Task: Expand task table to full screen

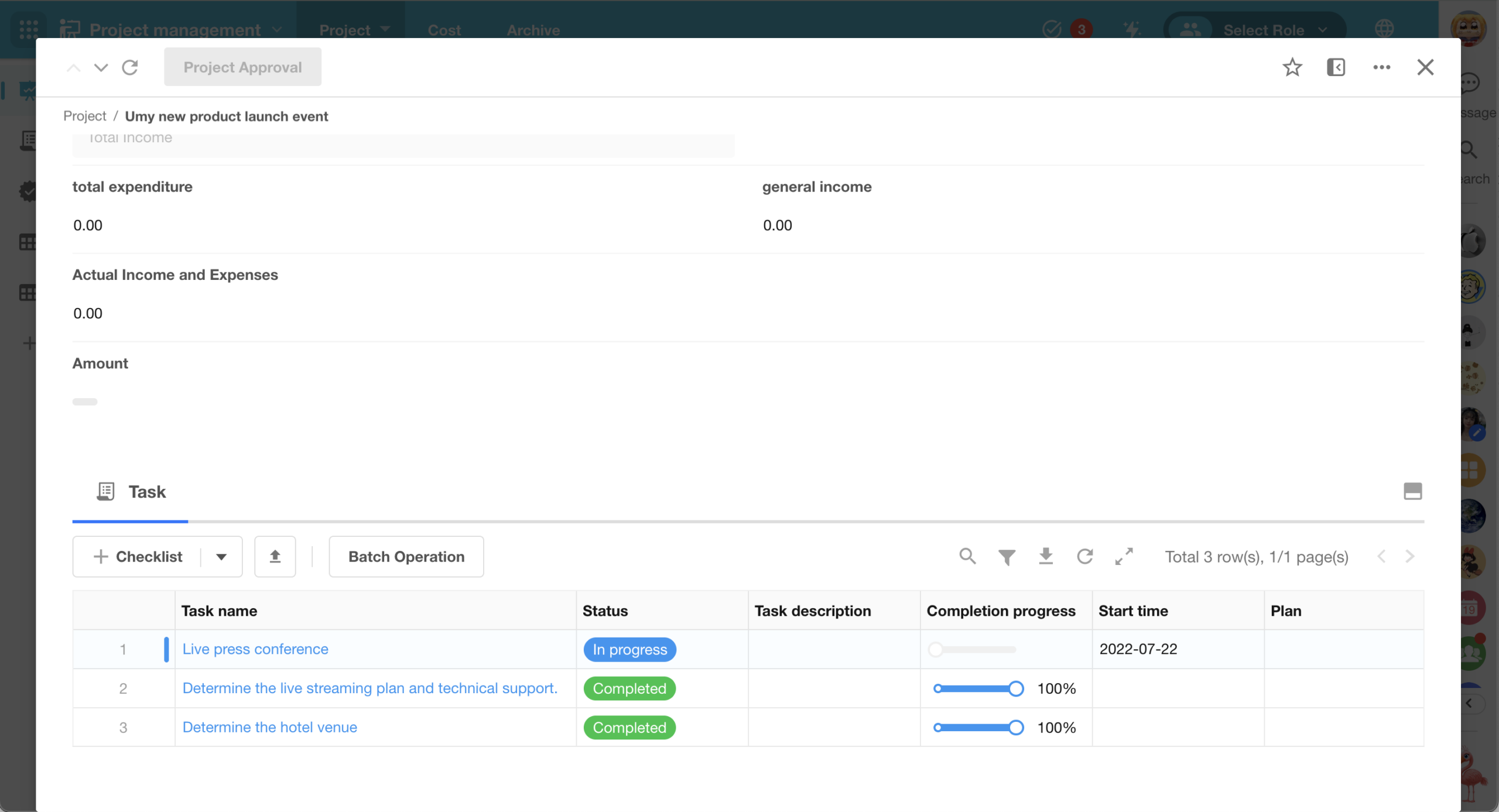Action: (x=1124, y=556)
